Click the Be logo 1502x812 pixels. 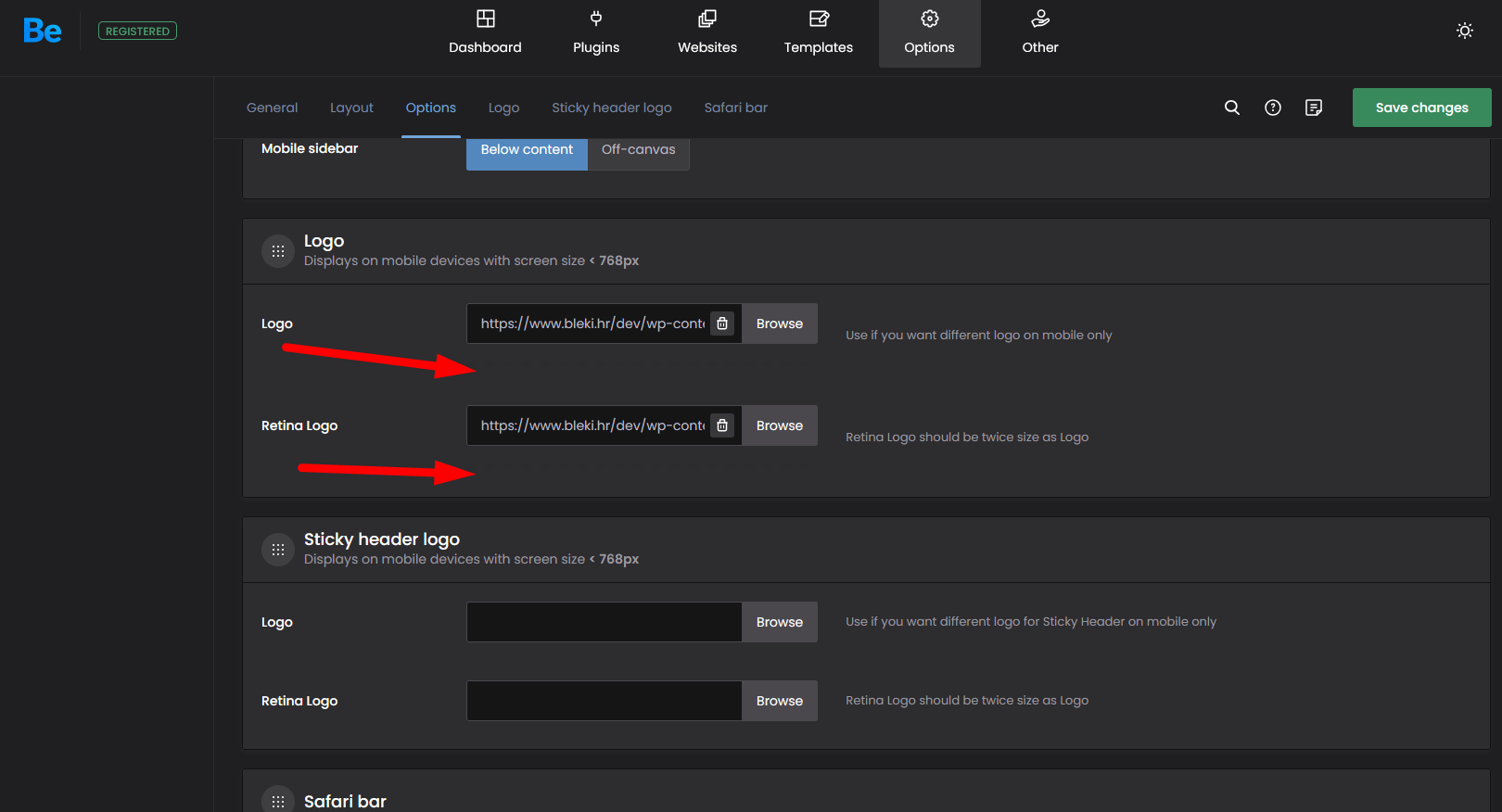coord(43,31)
